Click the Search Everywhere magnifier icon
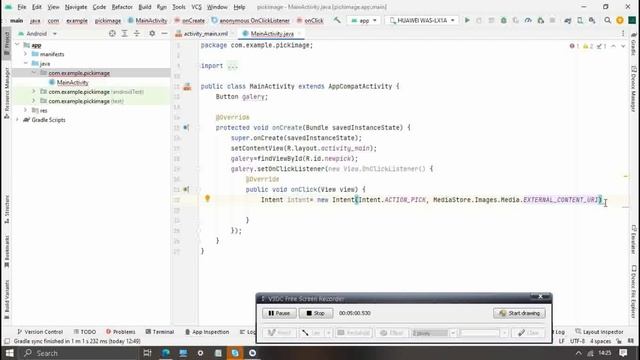640x360 pixels. pos(607,20)
